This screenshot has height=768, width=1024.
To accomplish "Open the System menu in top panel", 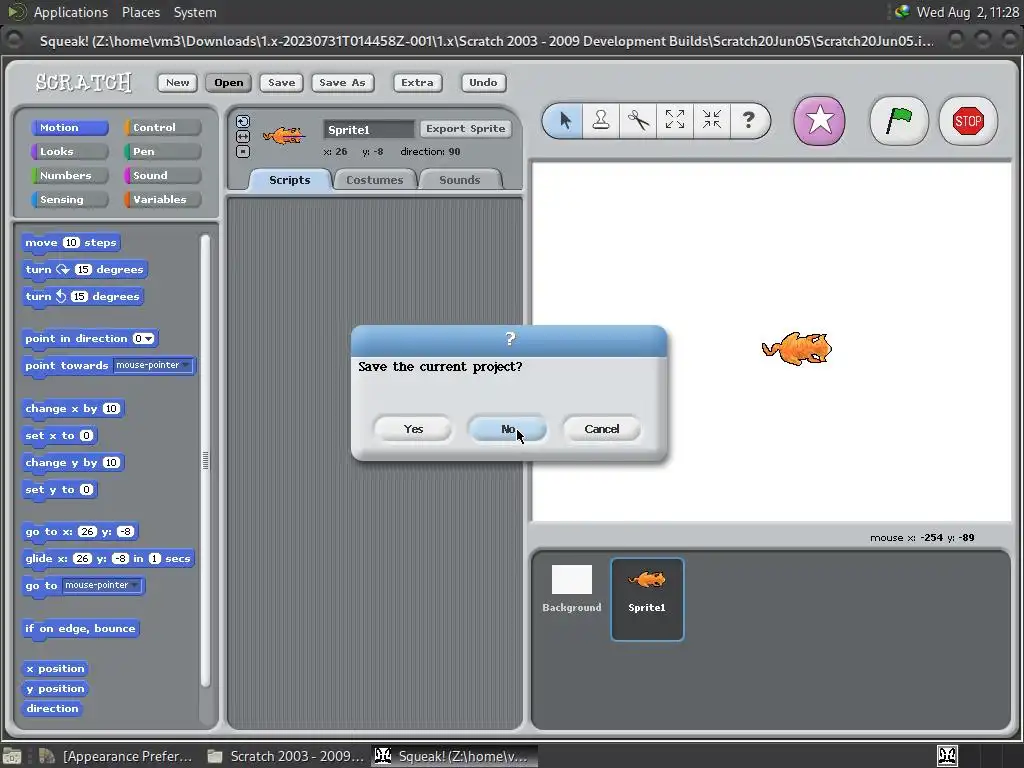I will click(x=195, y=12).
